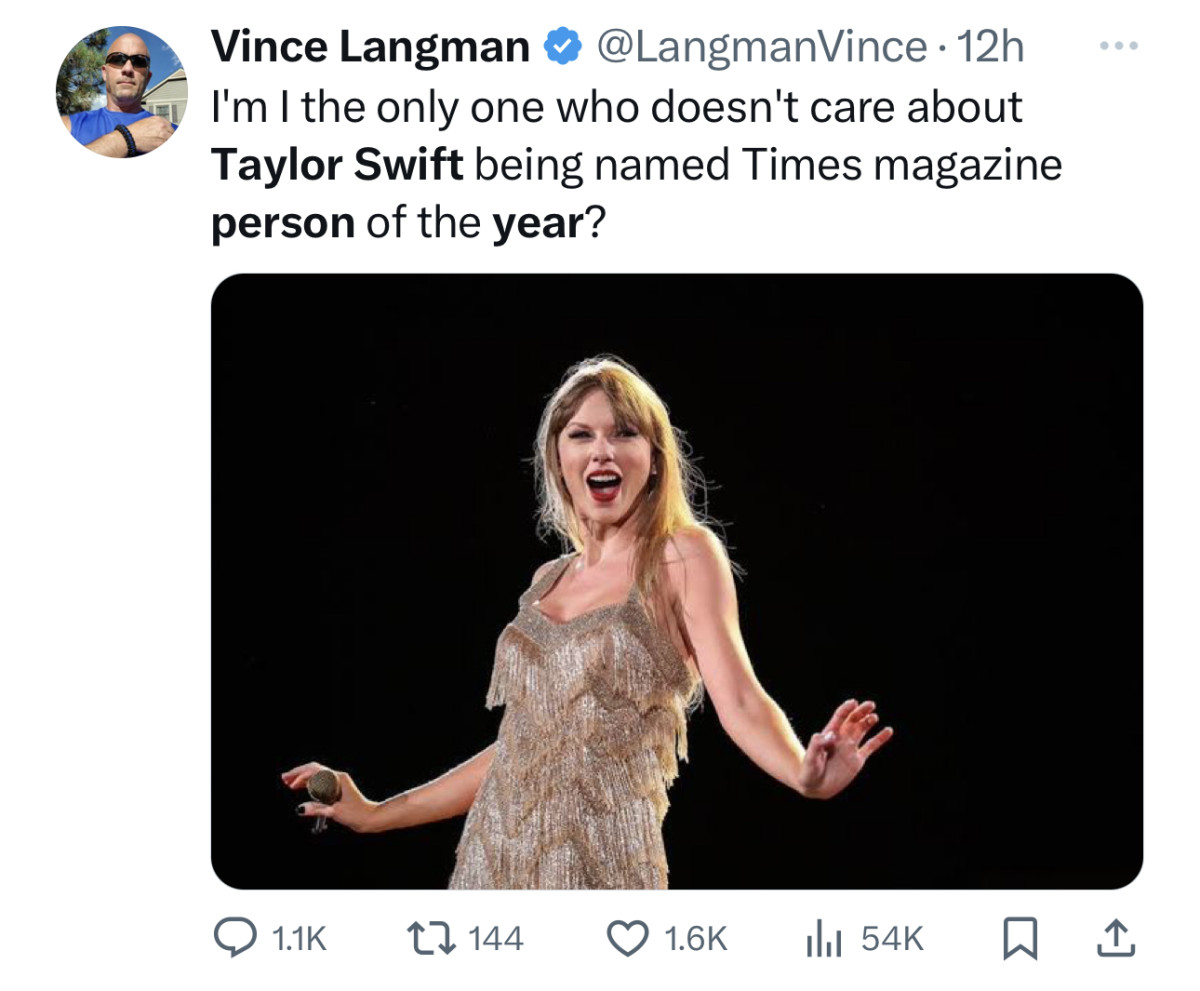Share the tweet using the share icon
The image size is (1200, 991).
tap(1118, 937)
